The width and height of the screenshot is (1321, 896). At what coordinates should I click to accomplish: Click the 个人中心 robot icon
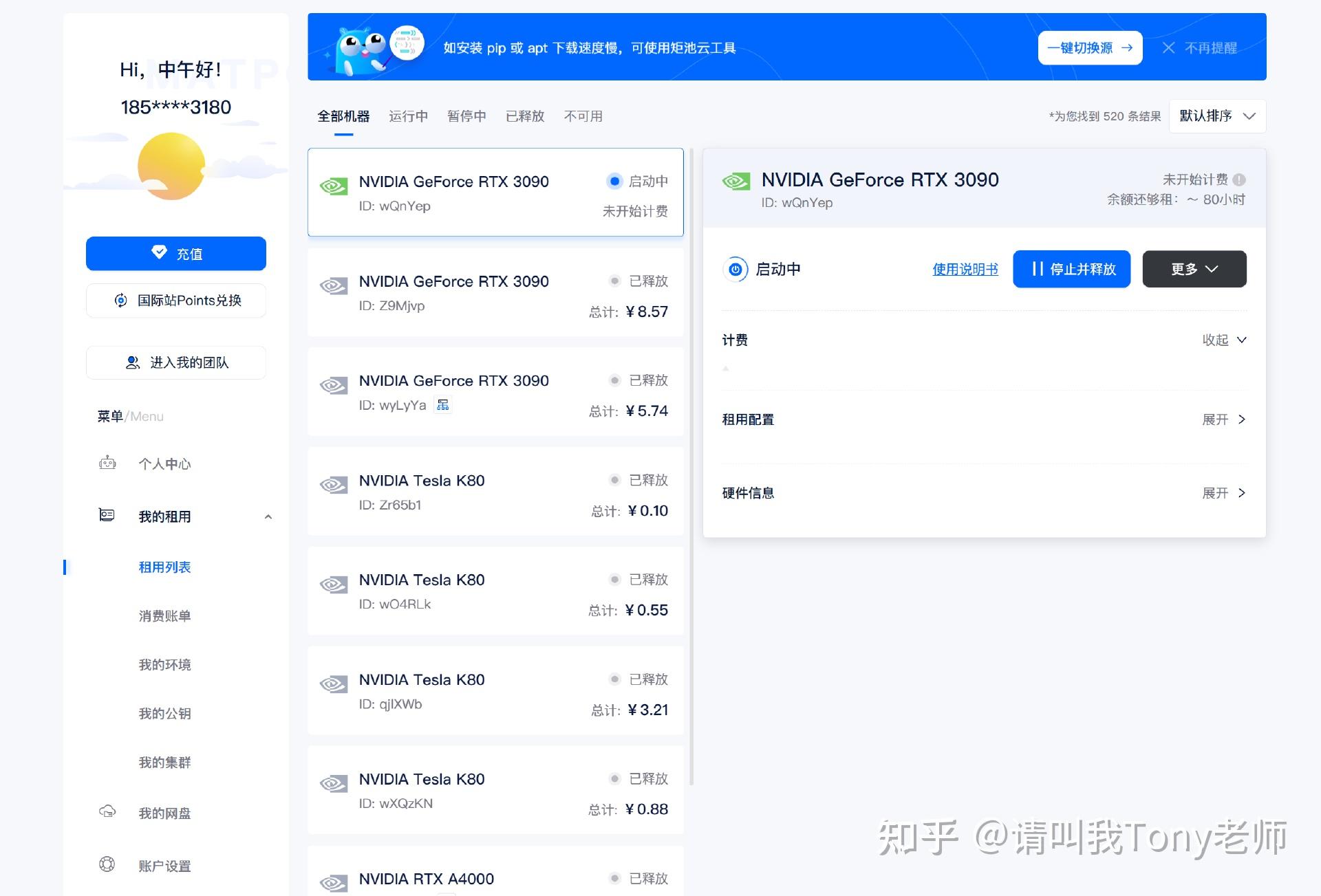coord(107,463)
